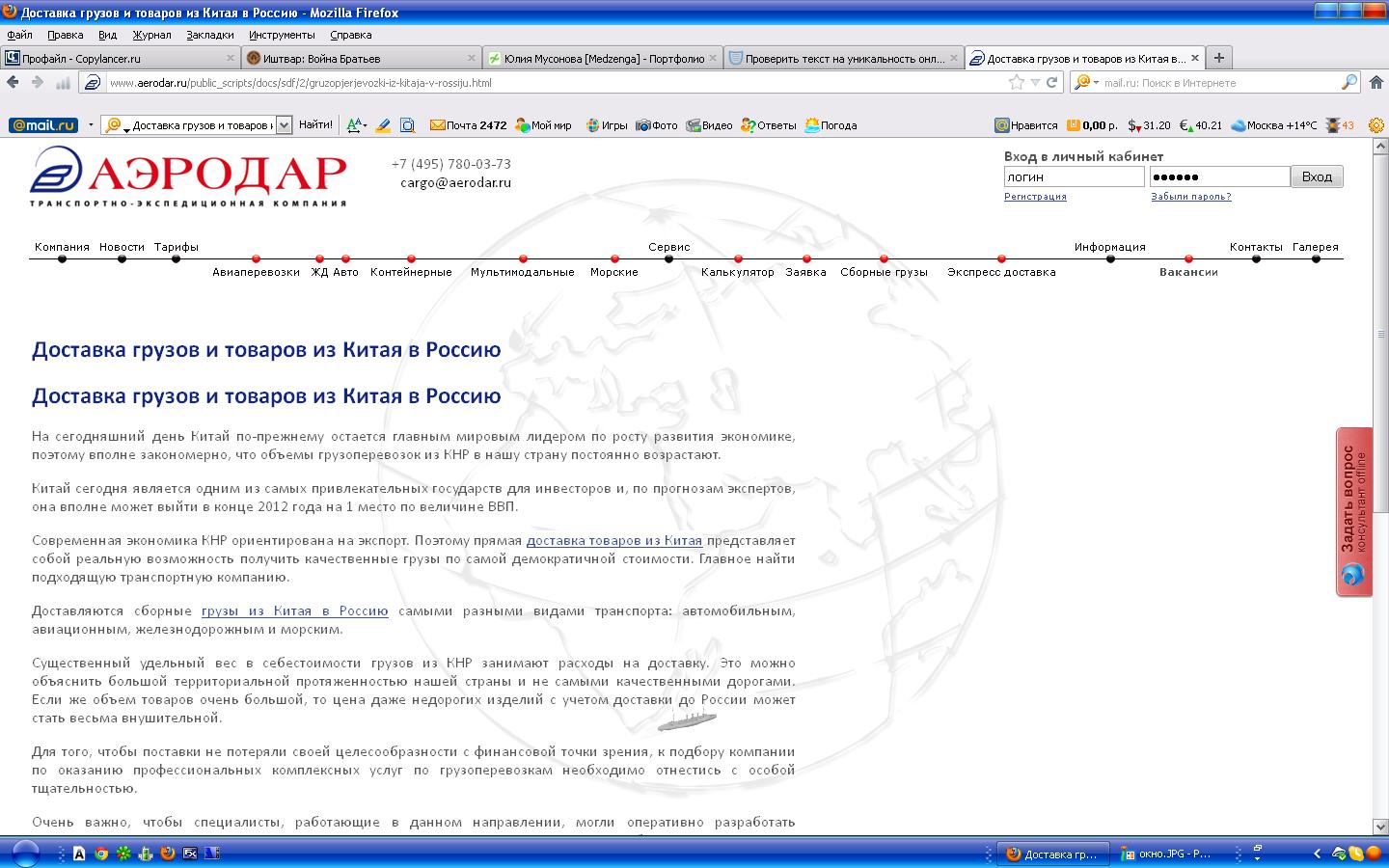The width and height of the screenshot is (1389, 868).
Task: Open the Правка menu
Action: click(x=66, y=35)
